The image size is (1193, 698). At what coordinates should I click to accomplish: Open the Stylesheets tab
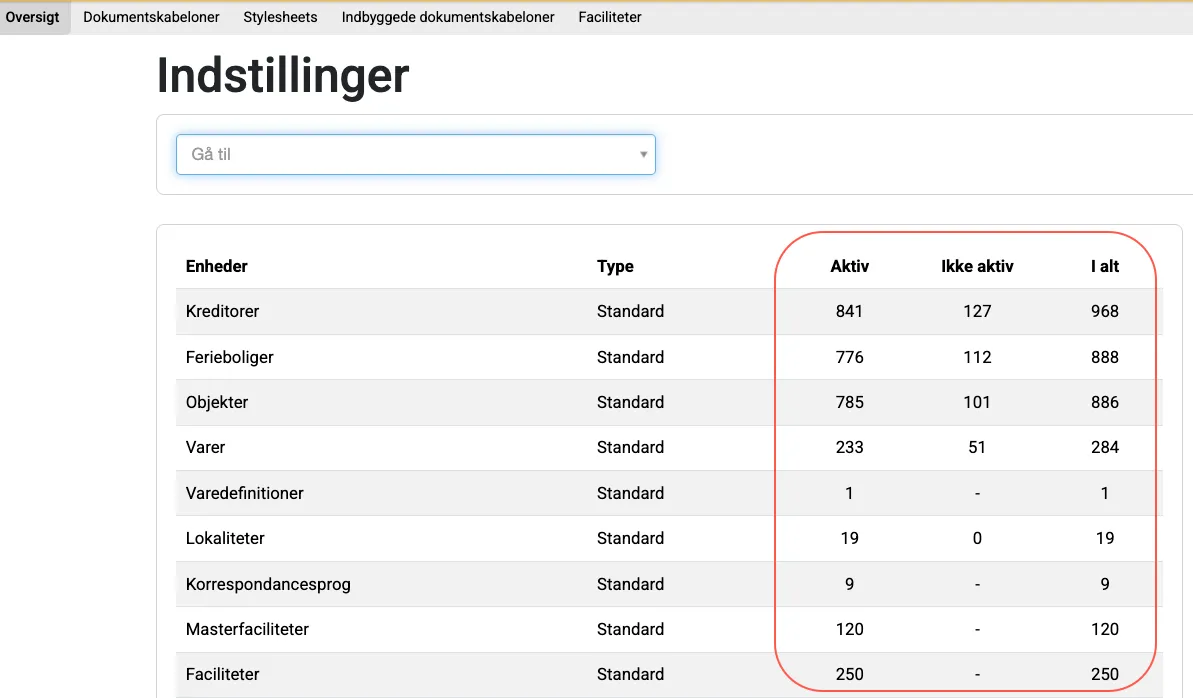tap(280, 17)
